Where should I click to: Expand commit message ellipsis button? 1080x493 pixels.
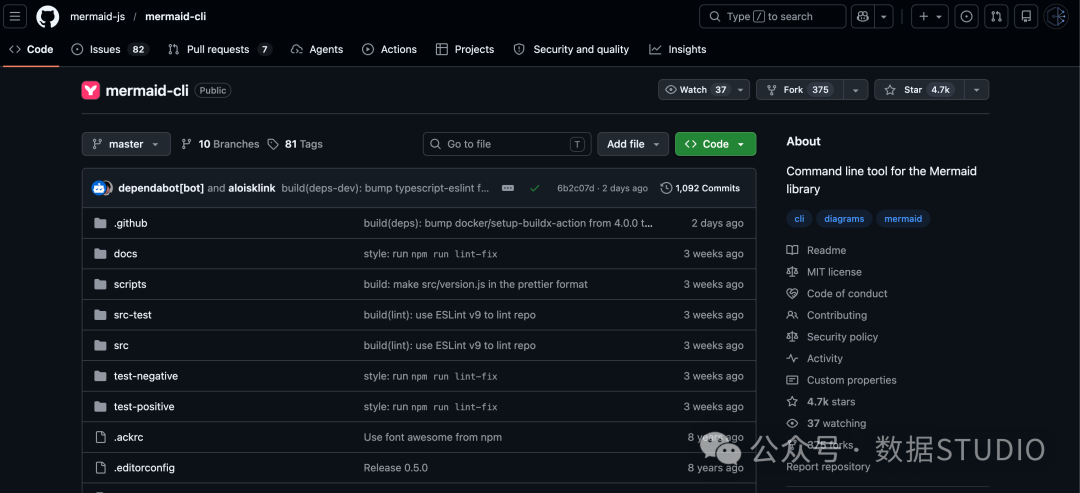tap(508, 188)
